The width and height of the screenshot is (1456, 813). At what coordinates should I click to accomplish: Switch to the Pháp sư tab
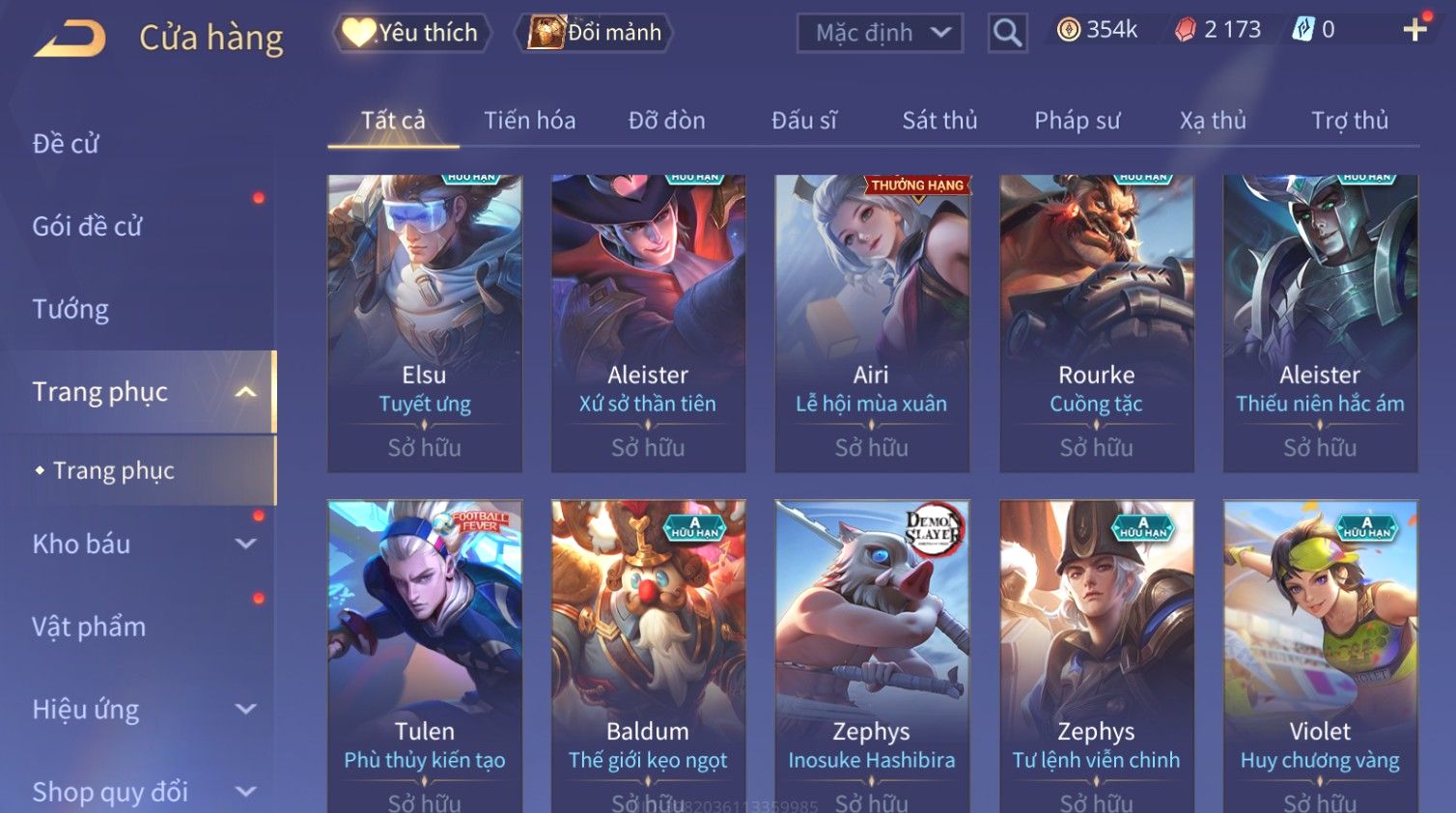click(1078, 121)
